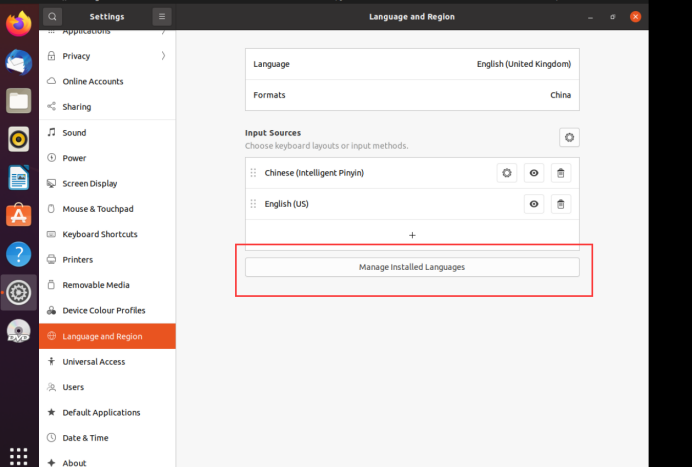Open Sharing settings
692x468 pixels.
107,107
